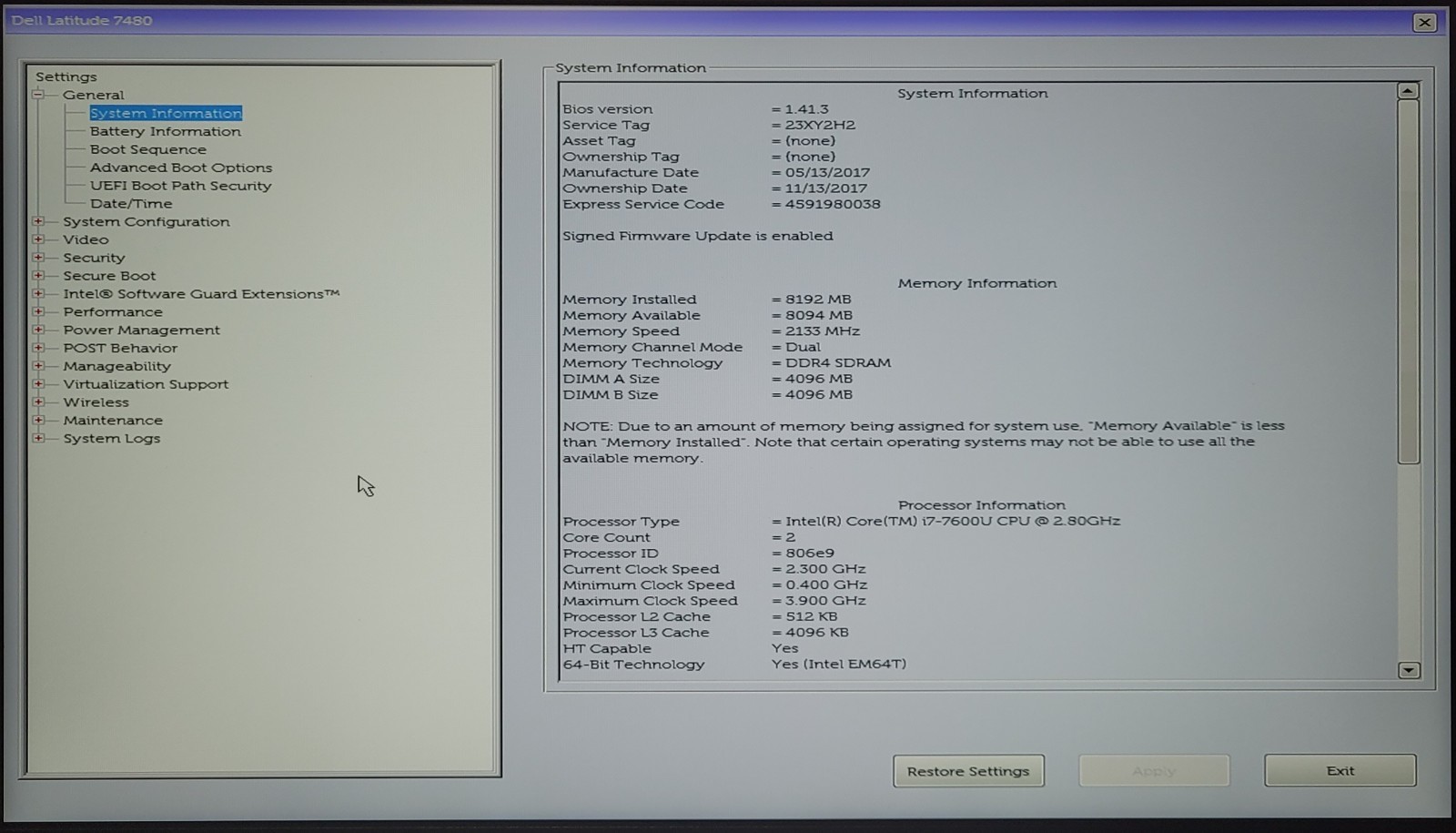Select the Secure Boot label
This screenshot has width=1456, height=833.
(109, 276)
